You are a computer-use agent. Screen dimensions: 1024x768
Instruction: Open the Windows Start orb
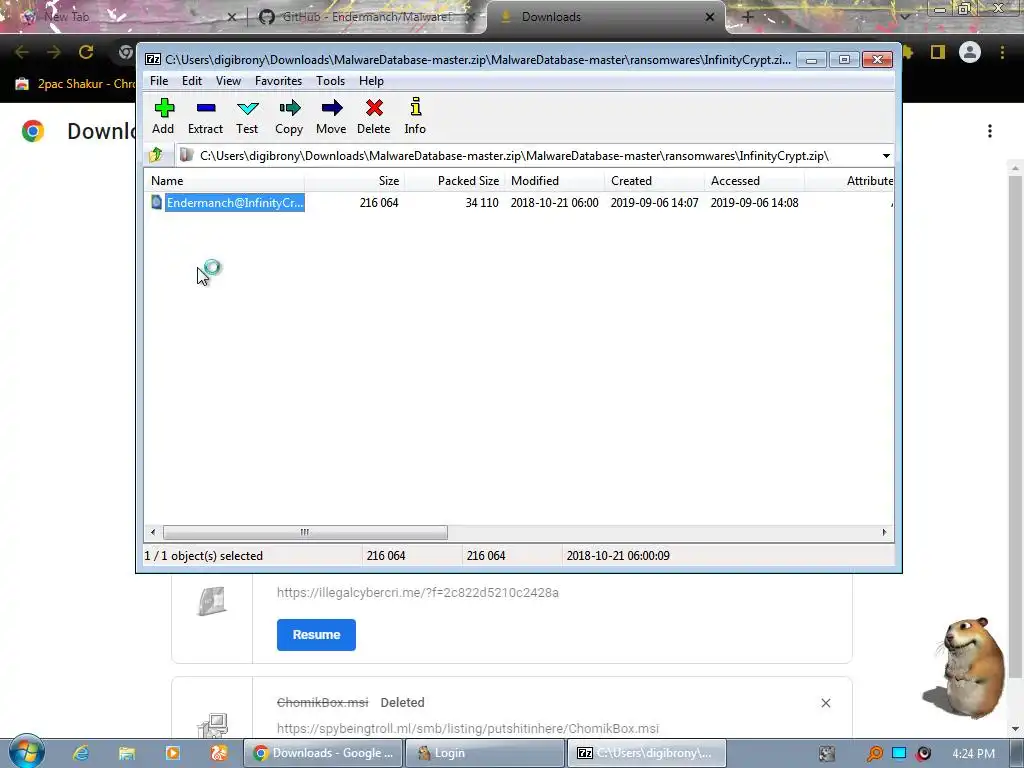tap(26, 751)
